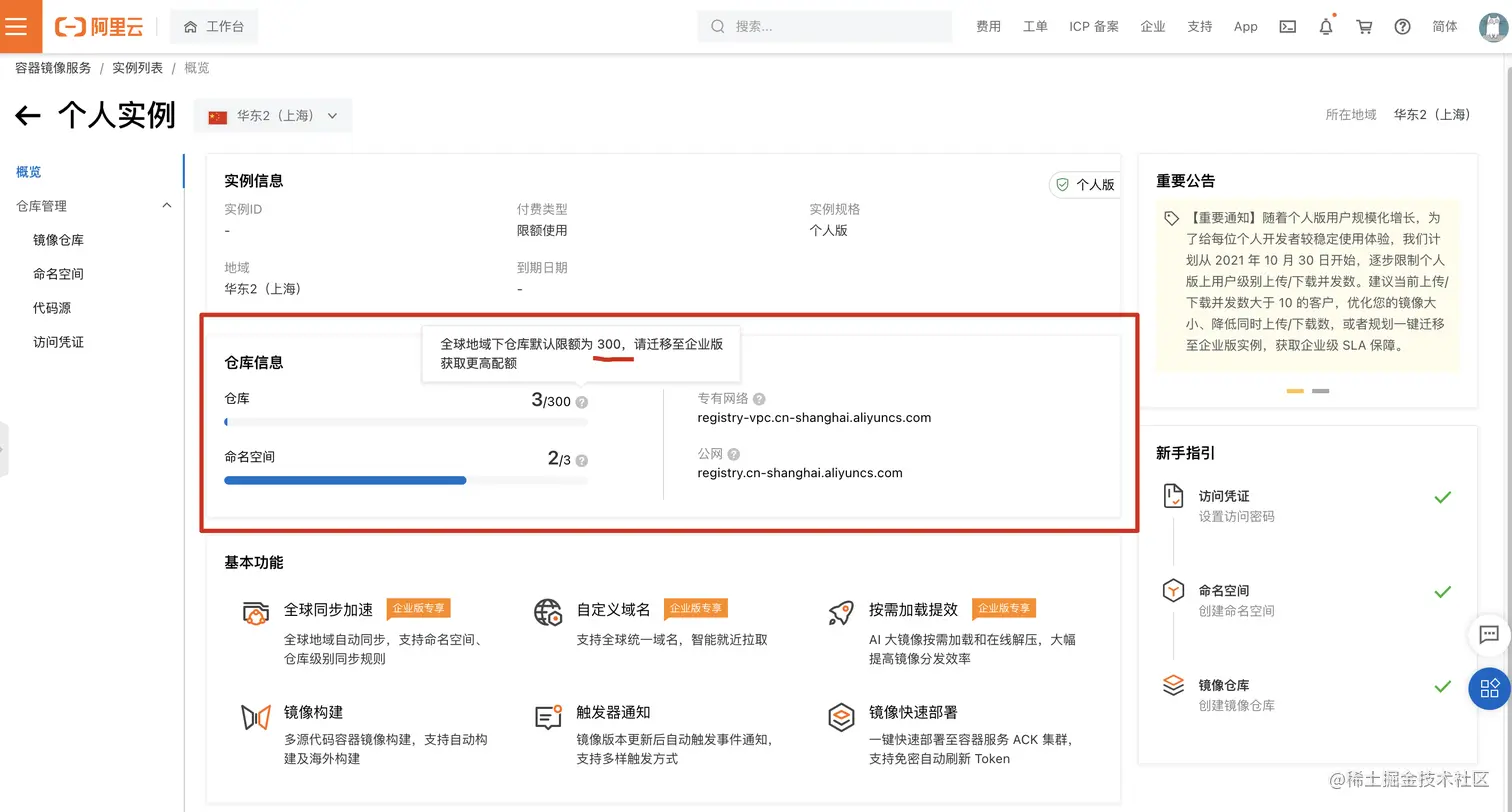1512x812 pixels.
Task: Open the shopping cart icon in top bar
Action: coord(1364,27)
